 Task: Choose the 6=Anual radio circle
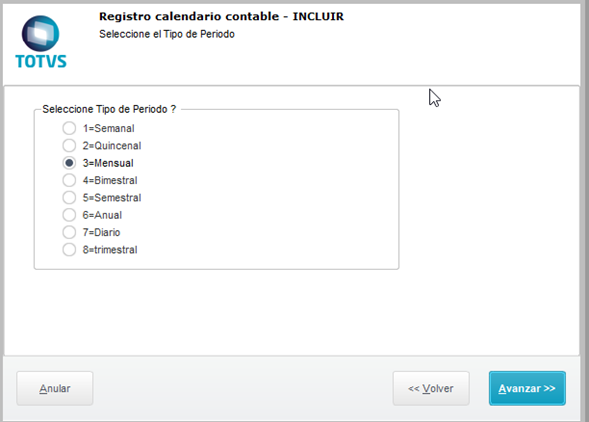coord(69,215)
